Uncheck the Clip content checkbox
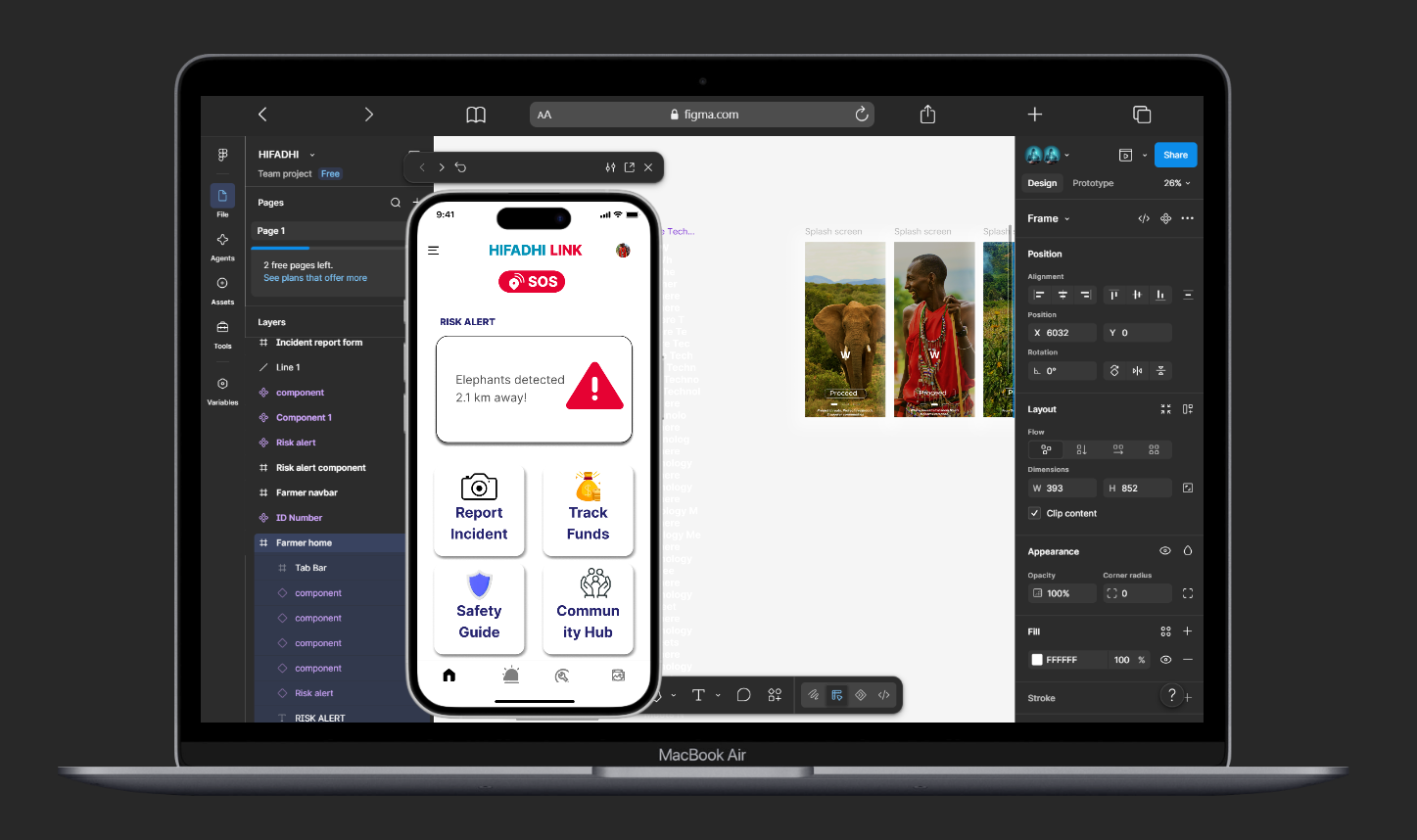1417x840 pixels. coord(1034,513)
